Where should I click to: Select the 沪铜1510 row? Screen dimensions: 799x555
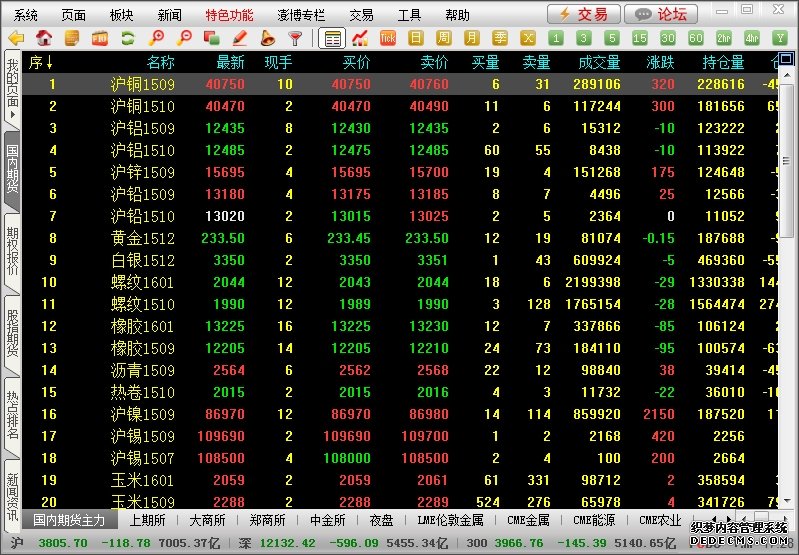(142, 106)
